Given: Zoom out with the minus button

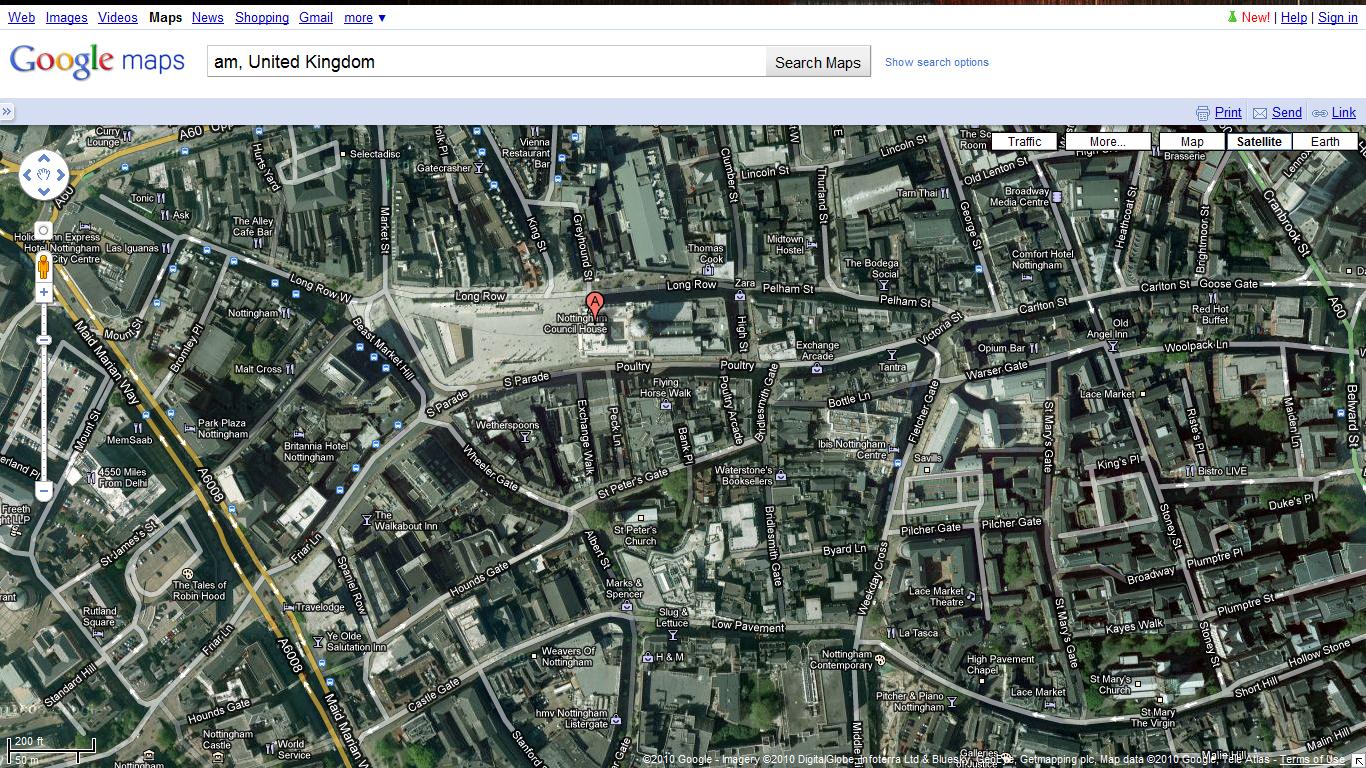Looking at the screenshot, I should point(44,491).
